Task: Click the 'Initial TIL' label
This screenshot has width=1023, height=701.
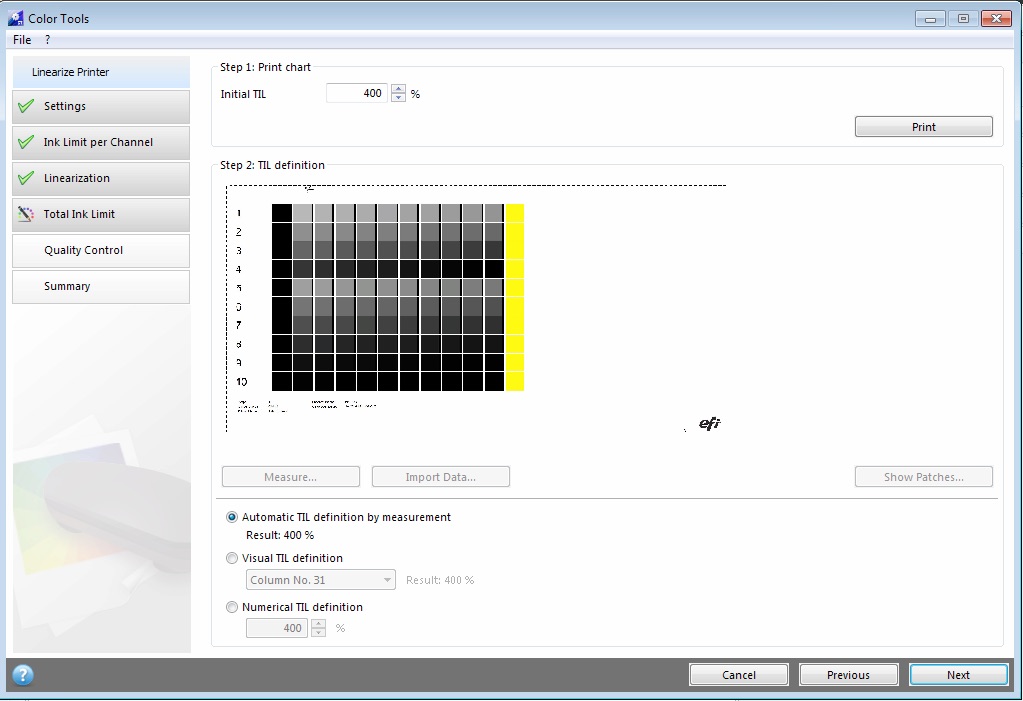Action: point(243,94)
